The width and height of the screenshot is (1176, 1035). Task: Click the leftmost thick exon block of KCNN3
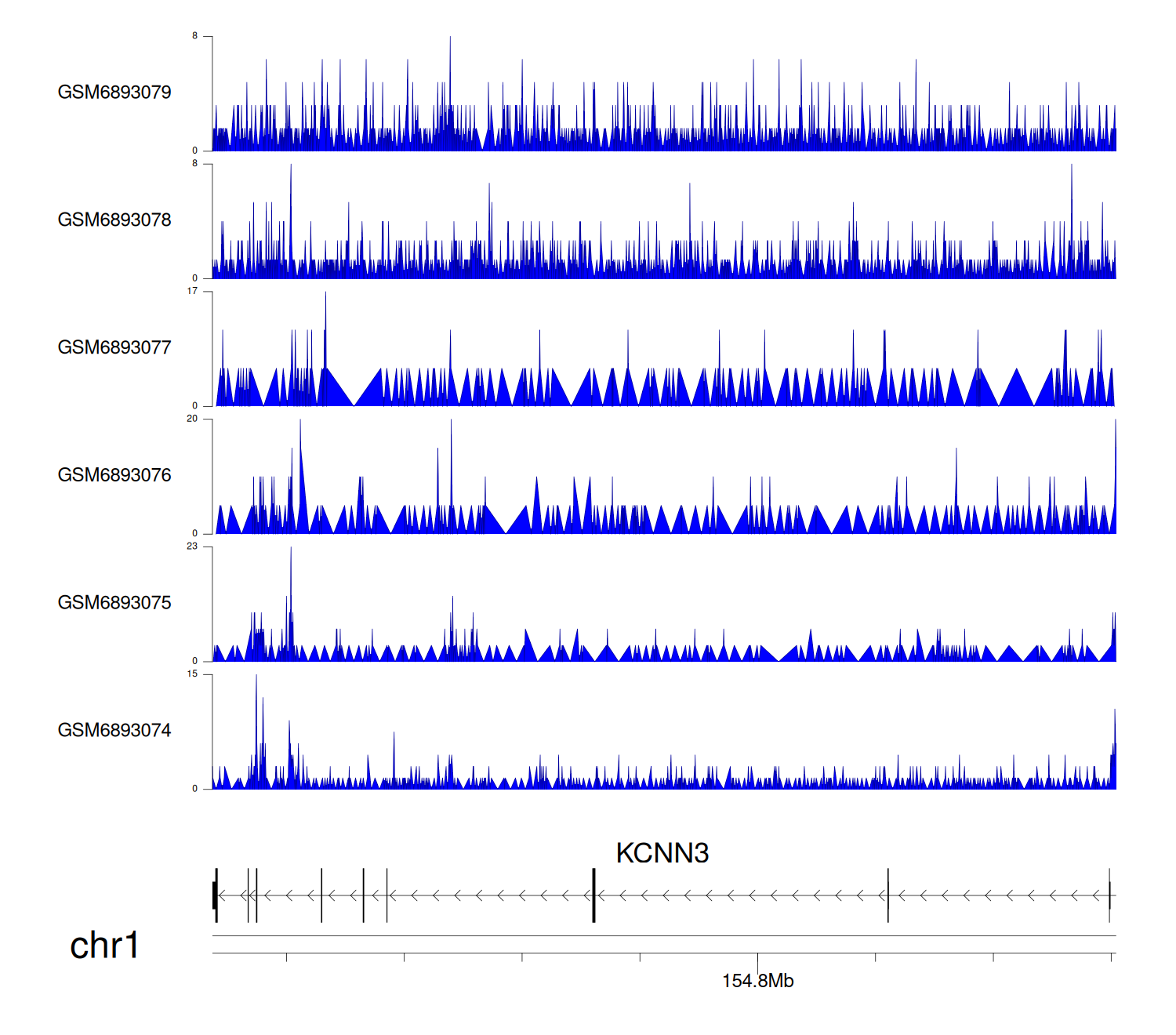coord(215,895)
